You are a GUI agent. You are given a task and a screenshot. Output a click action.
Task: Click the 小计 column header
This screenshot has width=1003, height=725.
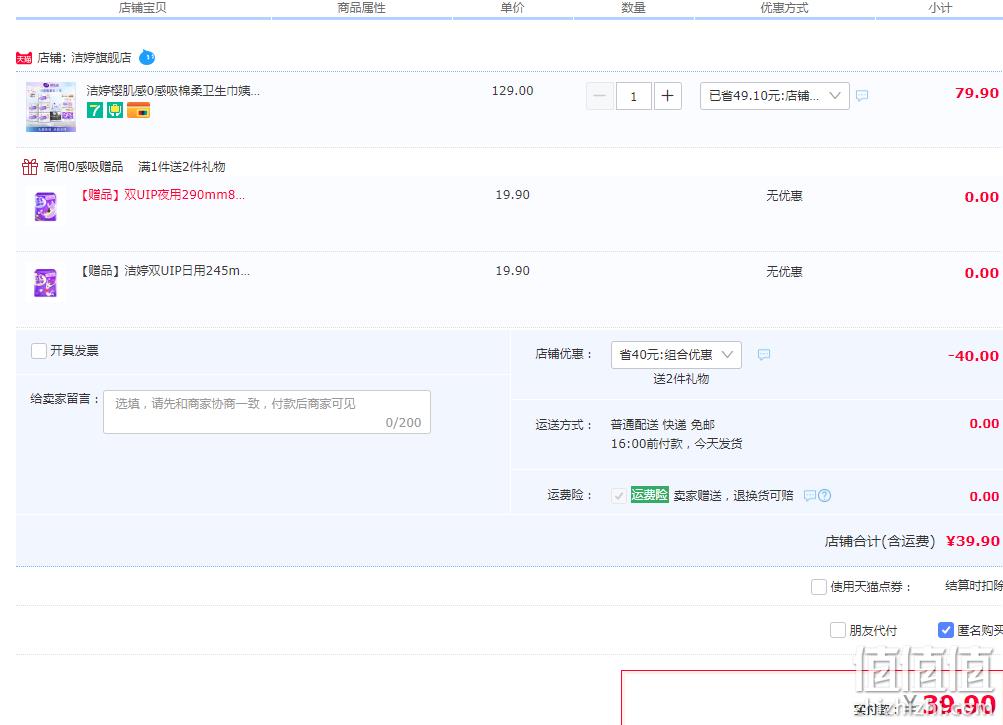pos(940,8)
